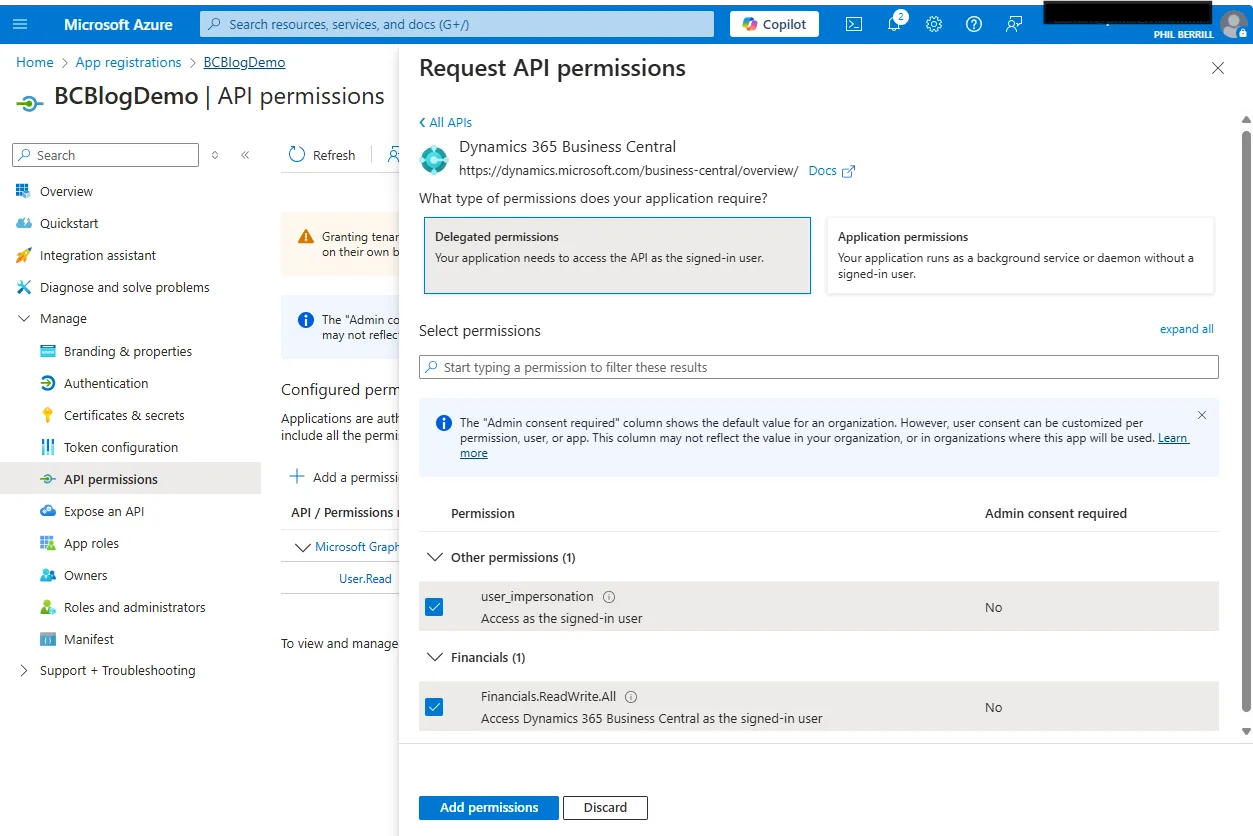The width and height of the screenshot is (1253, 836).
Task: Collapse the sidebar using the double chevron
Action: point(245,155)
